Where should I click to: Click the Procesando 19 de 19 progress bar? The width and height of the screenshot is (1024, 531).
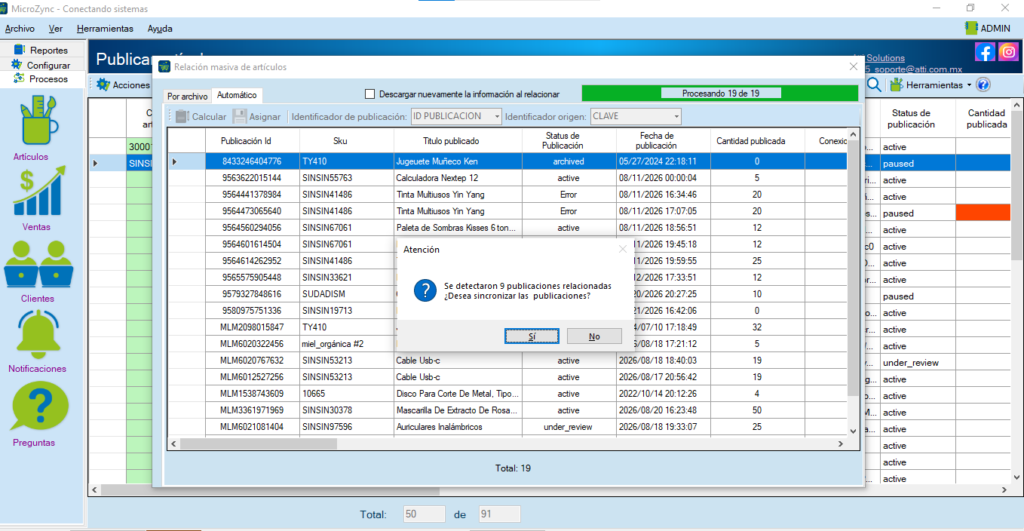pos(720,93)
